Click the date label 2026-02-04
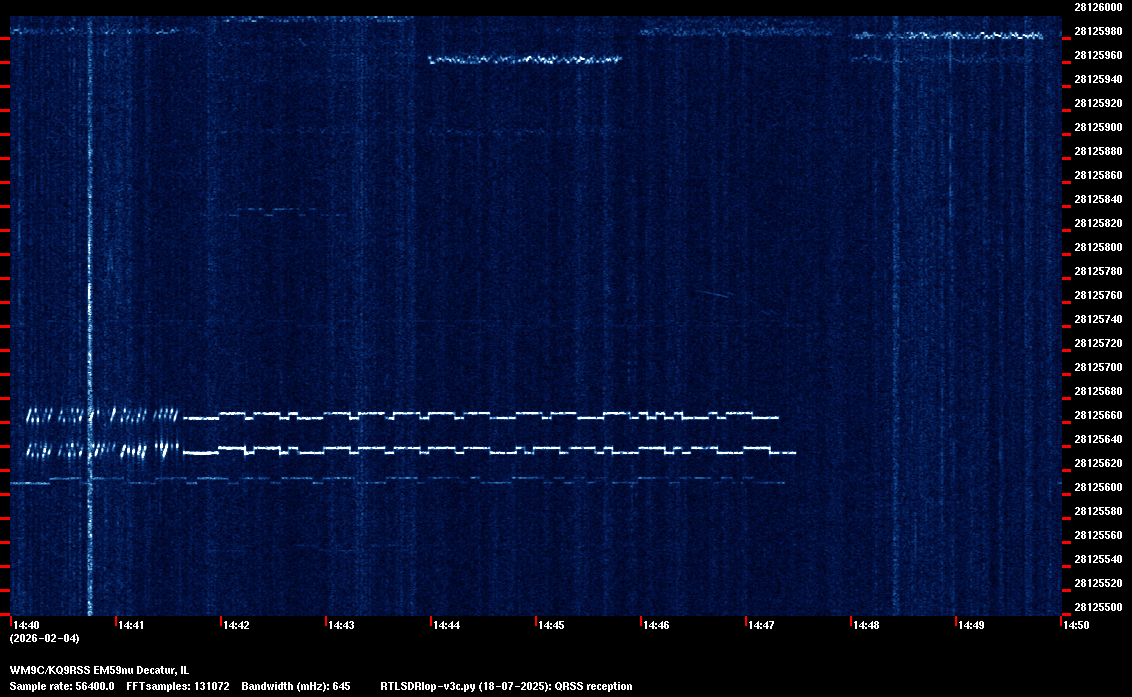Viewport: 1132px width, 697px height. tap(44, 638)
